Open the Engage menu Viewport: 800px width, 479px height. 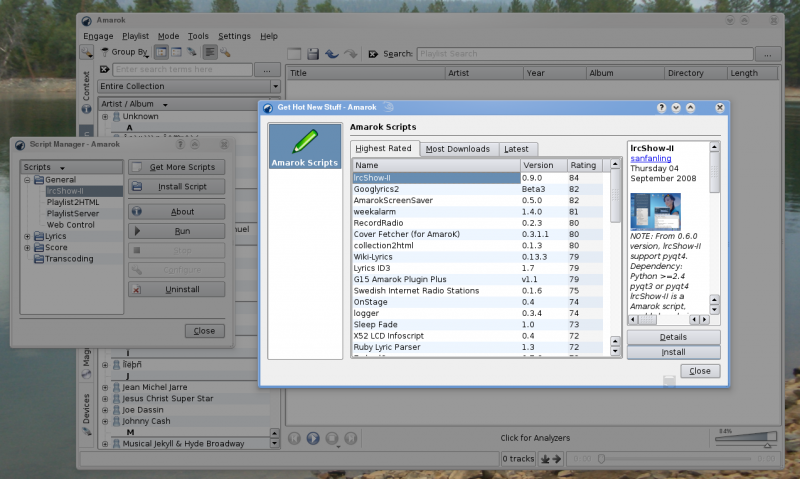click(98, 36)
